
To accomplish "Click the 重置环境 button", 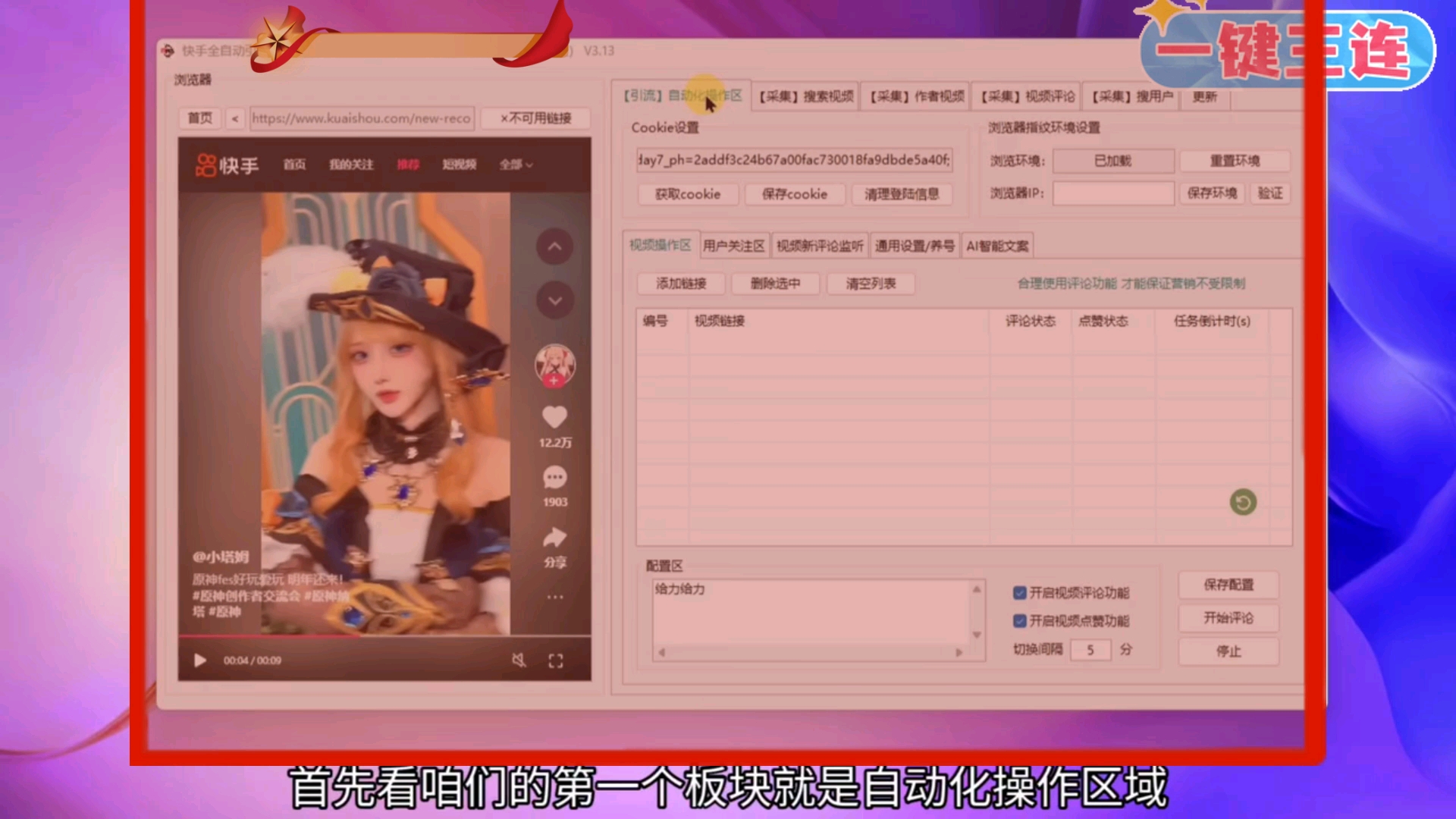I will (x=1234, y=161).
